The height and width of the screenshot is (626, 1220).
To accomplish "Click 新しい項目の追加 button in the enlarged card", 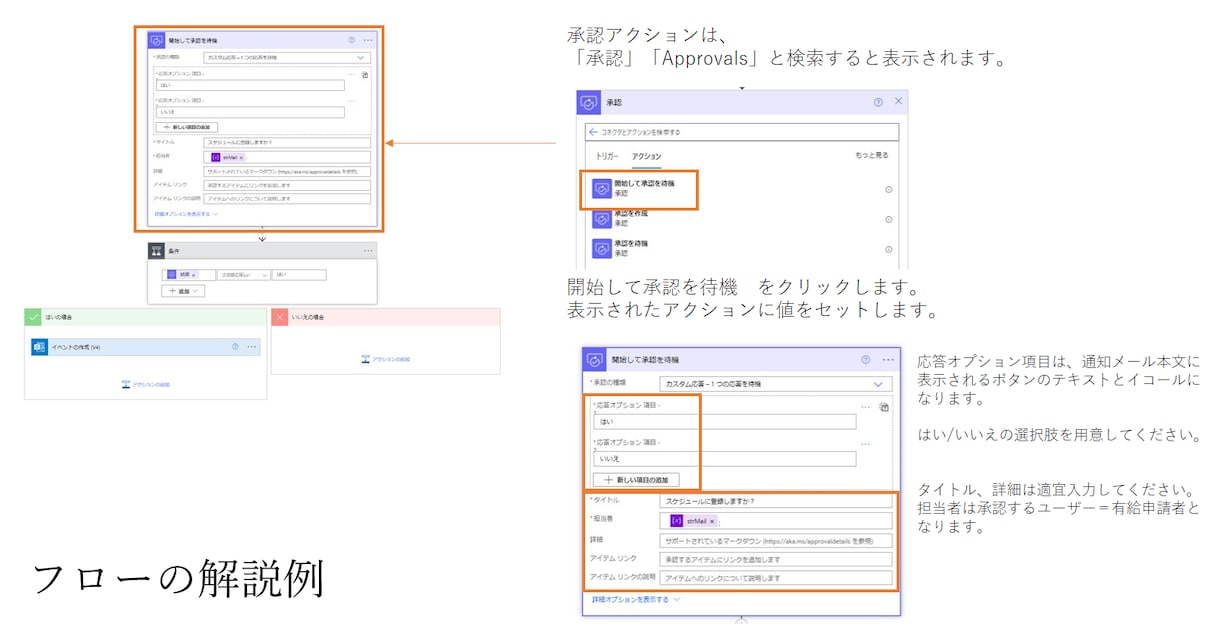I will [x=636, y=480].
